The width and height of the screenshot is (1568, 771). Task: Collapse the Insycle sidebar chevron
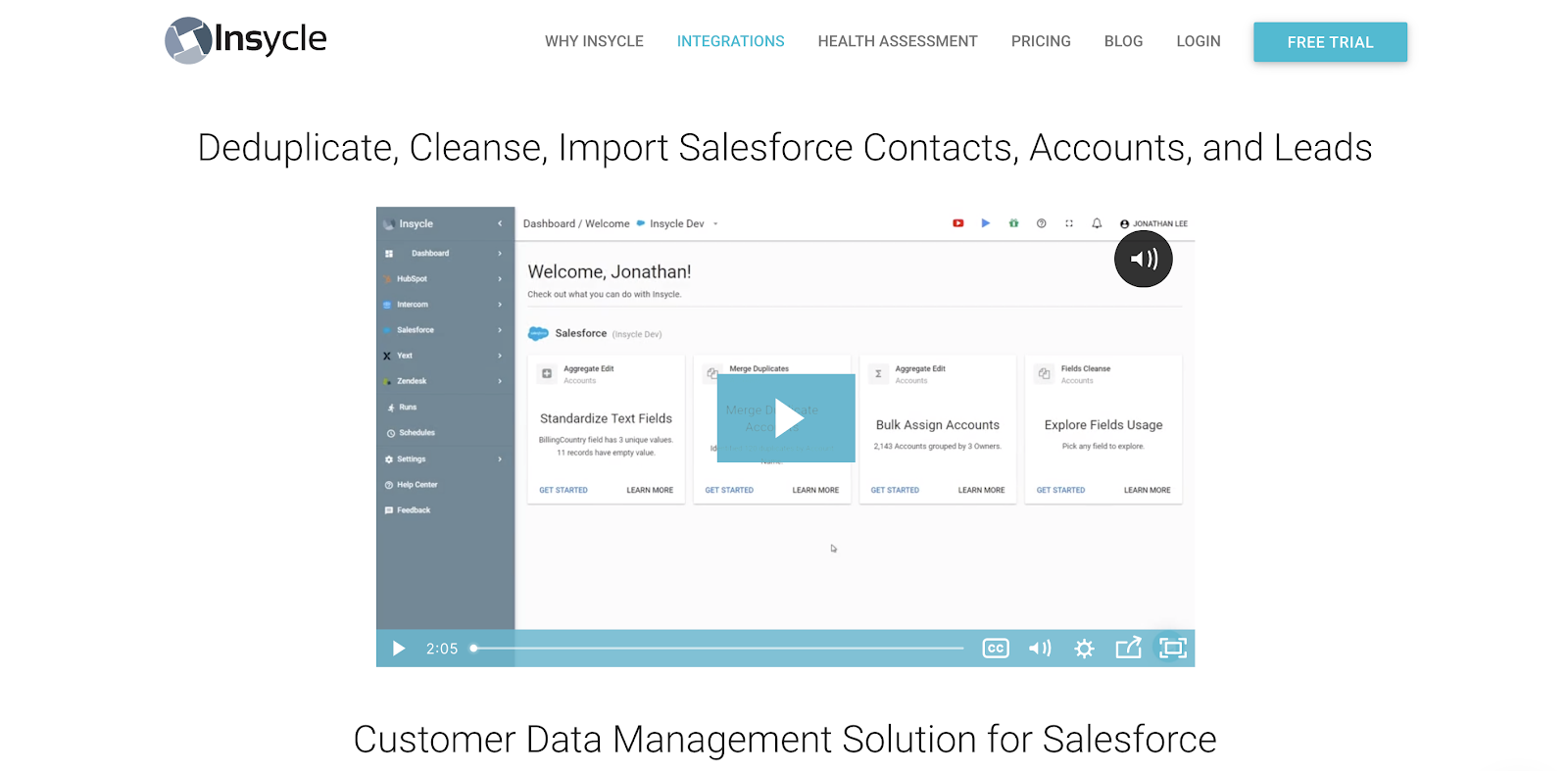pos(500,223)
